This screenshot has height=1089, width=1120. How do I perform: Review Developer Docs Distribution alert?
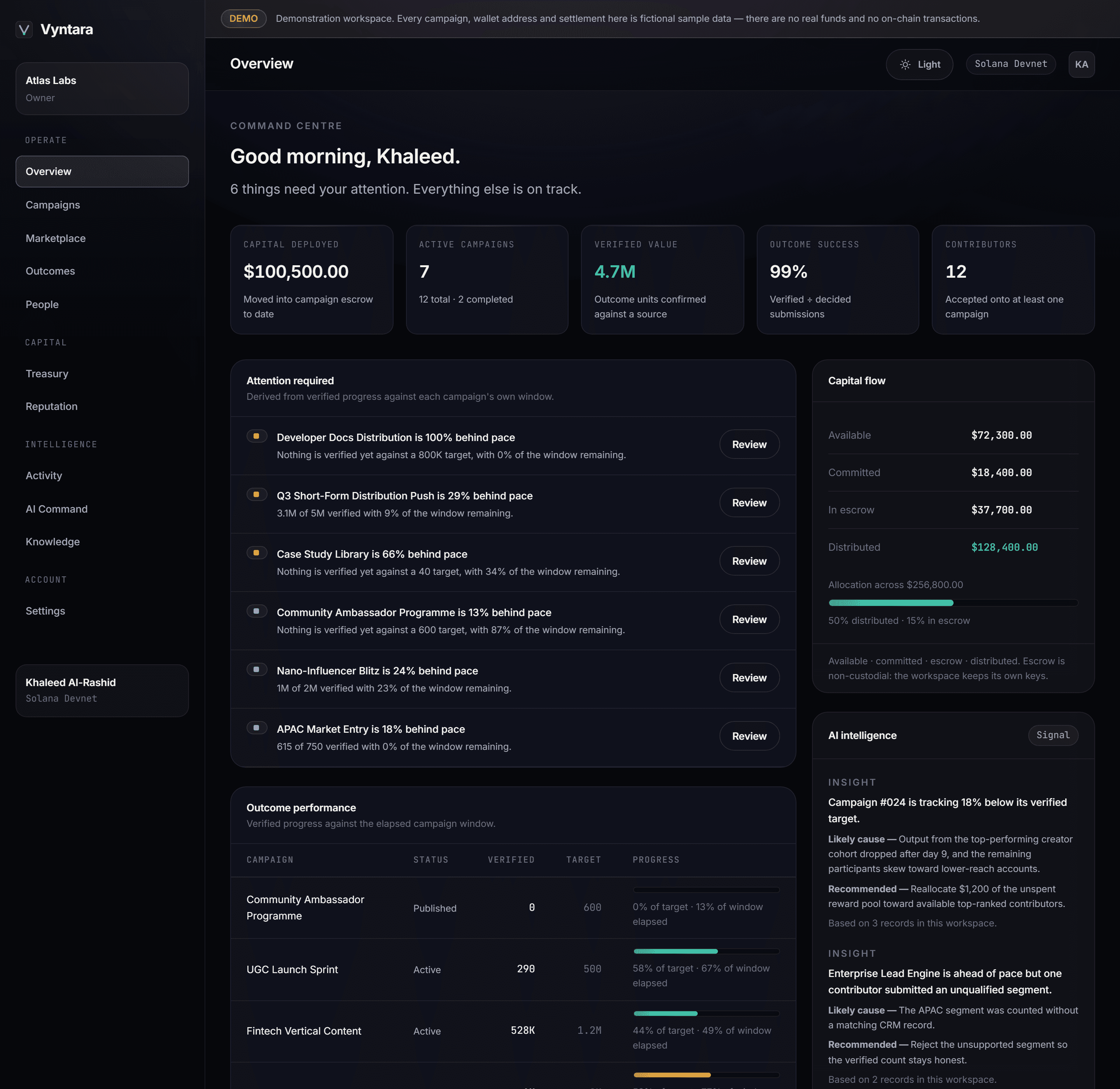point(749,445)
